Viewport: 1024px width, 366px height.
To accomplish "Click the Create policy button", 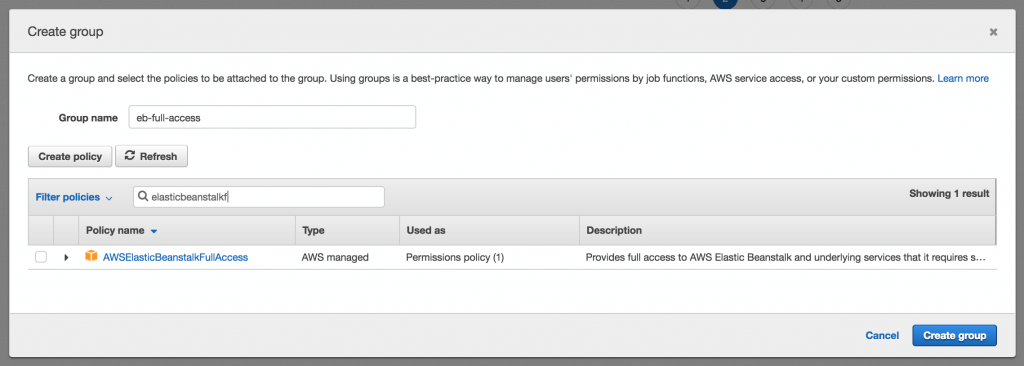I will (70, 156).
